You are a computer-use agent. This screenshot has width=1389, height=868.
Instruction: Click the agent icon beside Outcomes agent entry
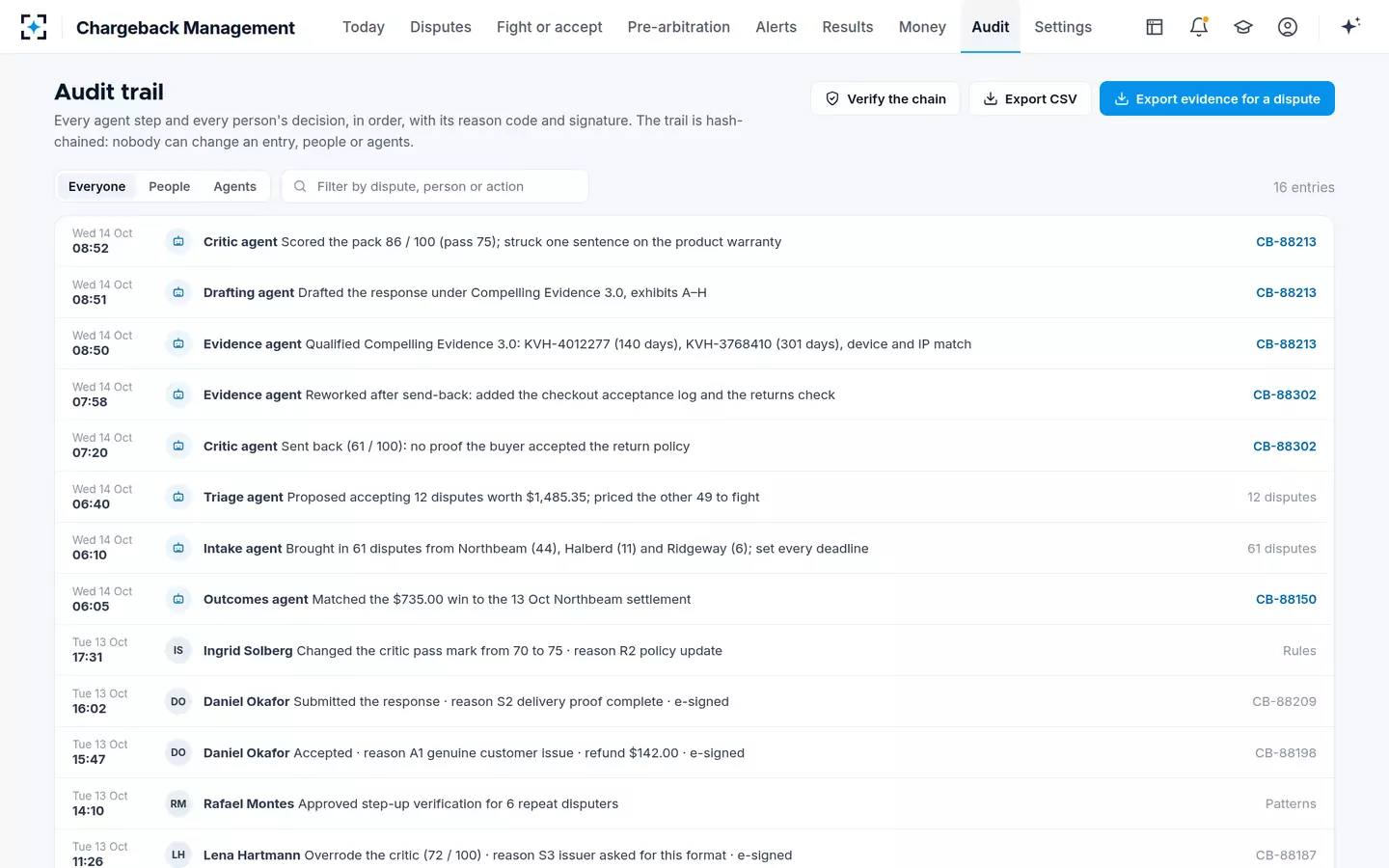178,599
